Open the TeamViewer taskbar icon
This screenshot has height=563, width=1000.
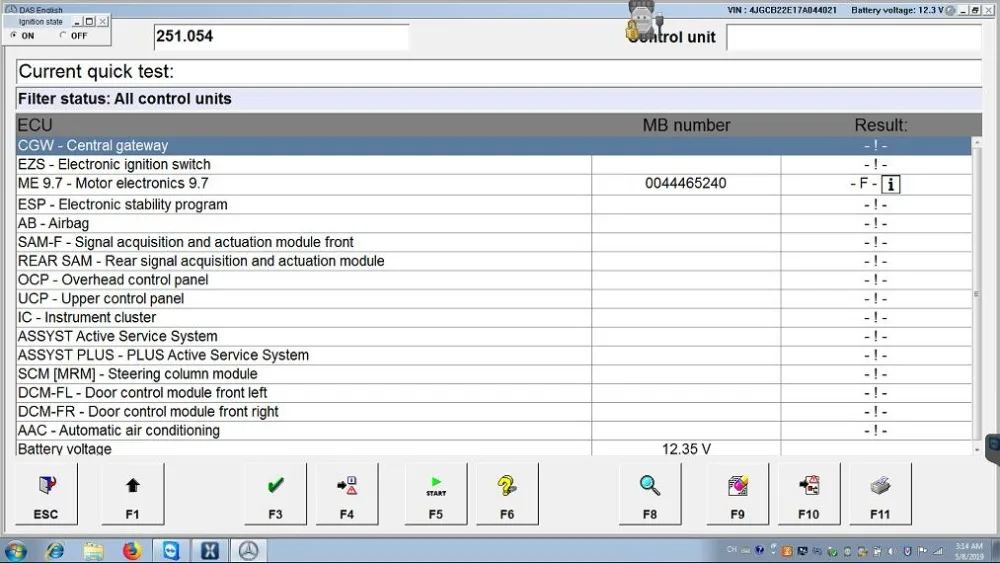(x=171, y=550)
